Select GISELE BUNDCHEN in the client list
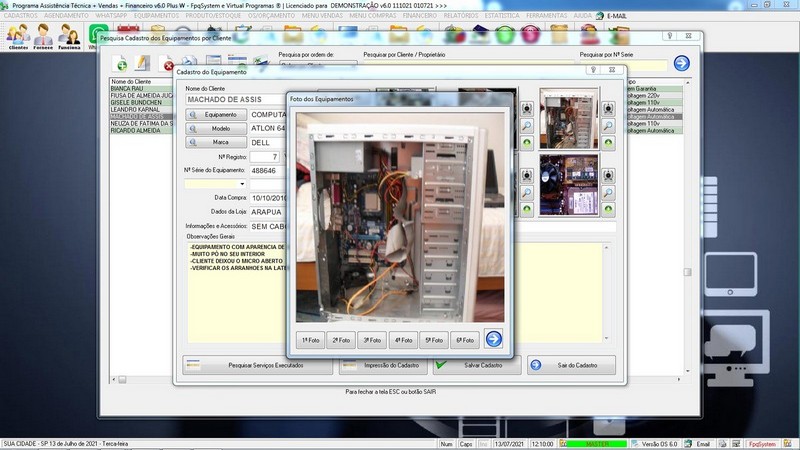 [x=141, y=103]
